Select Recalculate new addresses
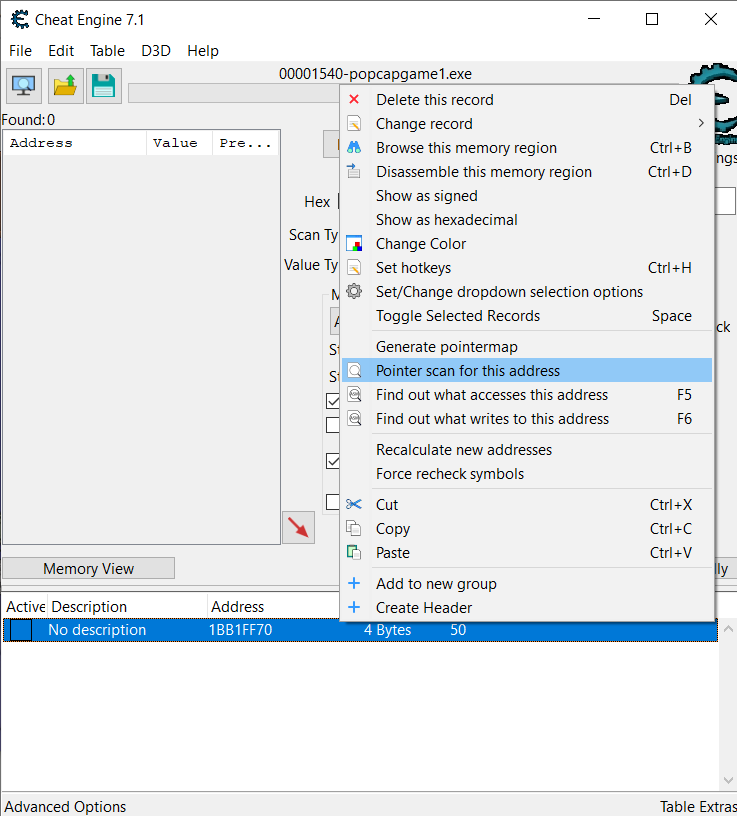 527,450
